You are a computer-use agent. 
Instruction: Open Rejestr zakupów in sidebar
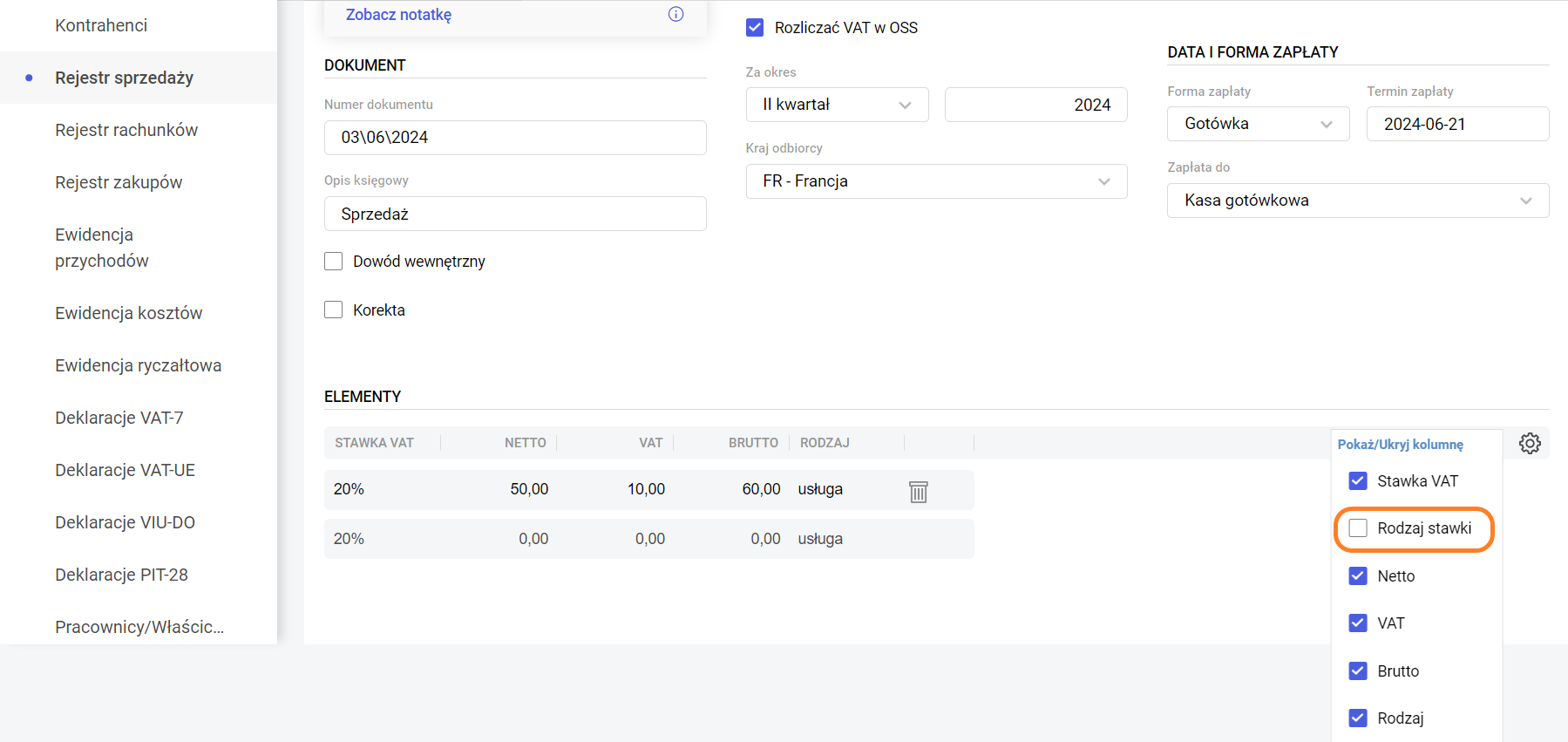(x=119, y=182)
